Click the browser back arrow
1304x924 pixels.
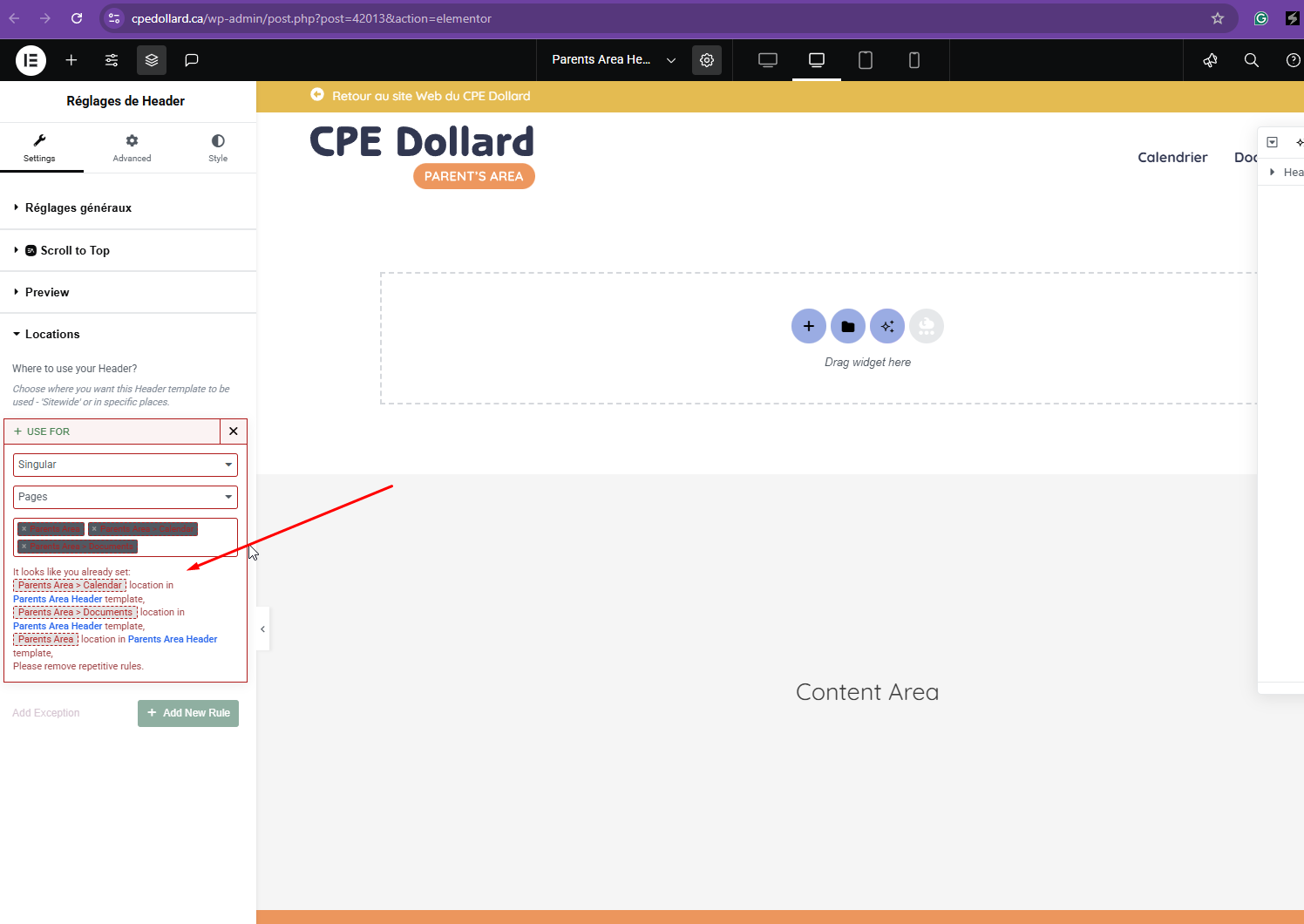point(15,18)
